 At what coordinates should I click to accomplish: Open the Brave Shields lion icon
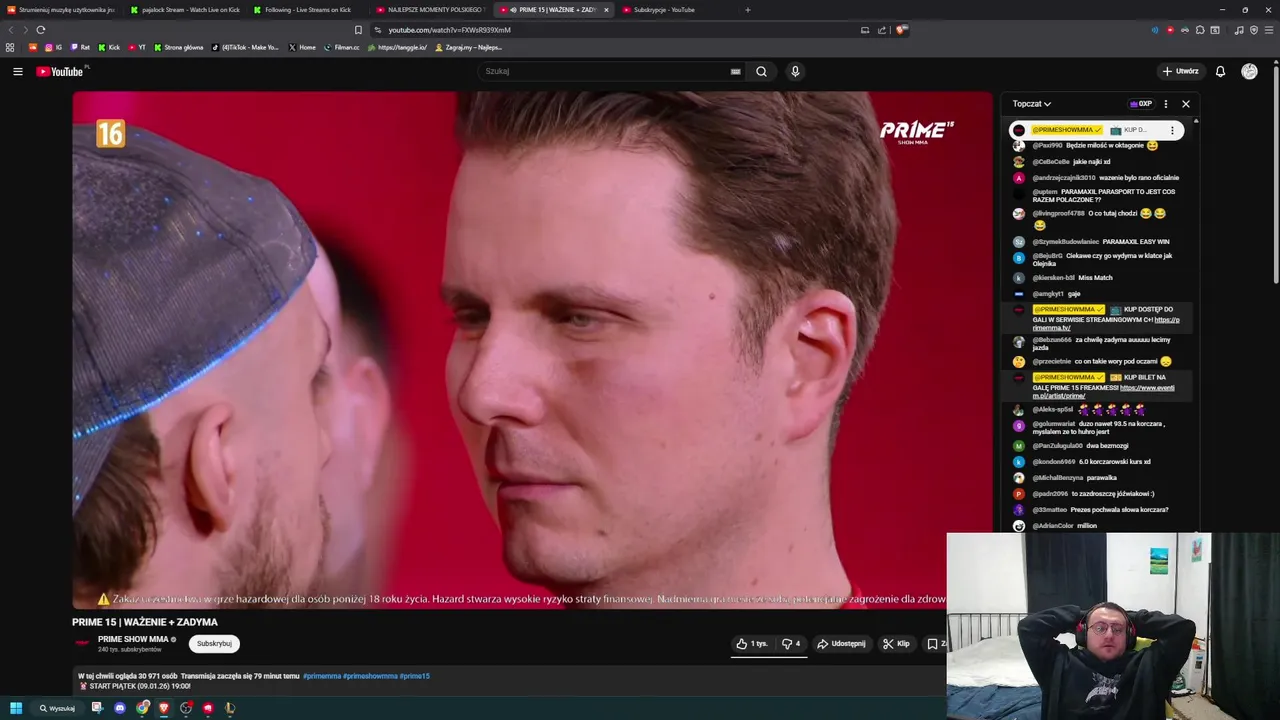pos(901,30)
